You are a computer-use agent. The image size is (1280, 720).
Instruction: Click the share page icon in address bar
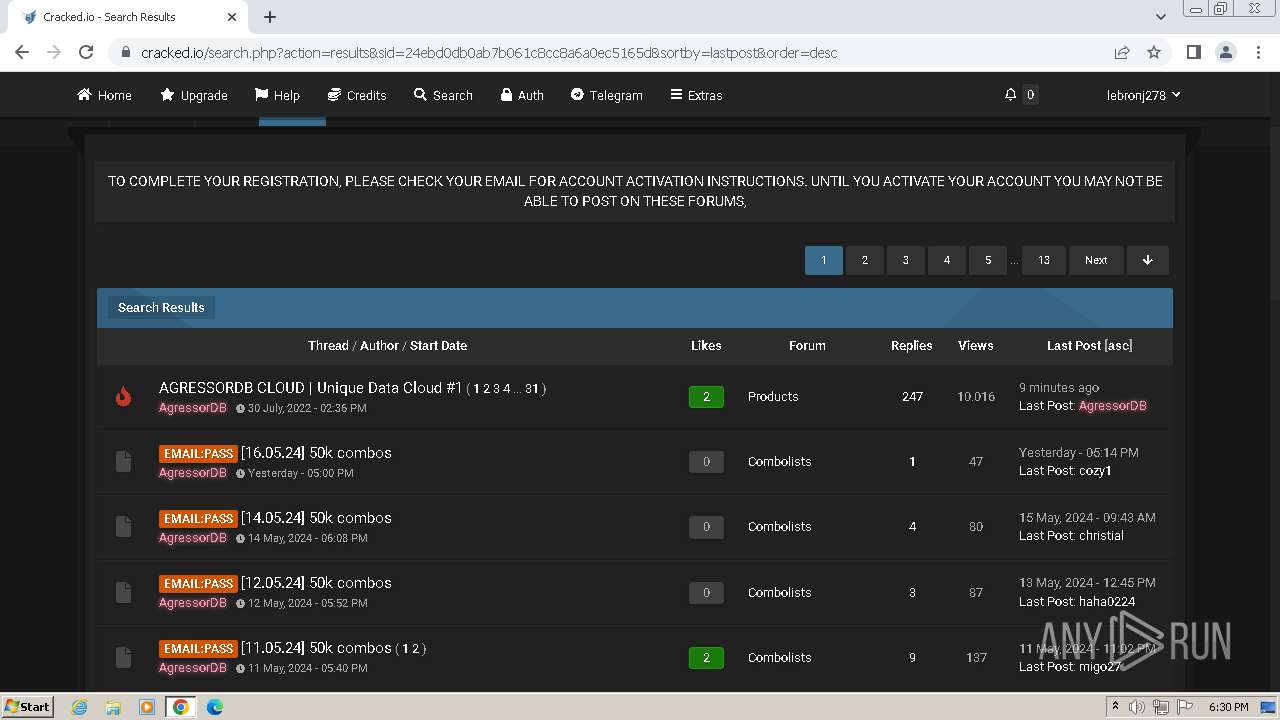(x=1122, y=52)
